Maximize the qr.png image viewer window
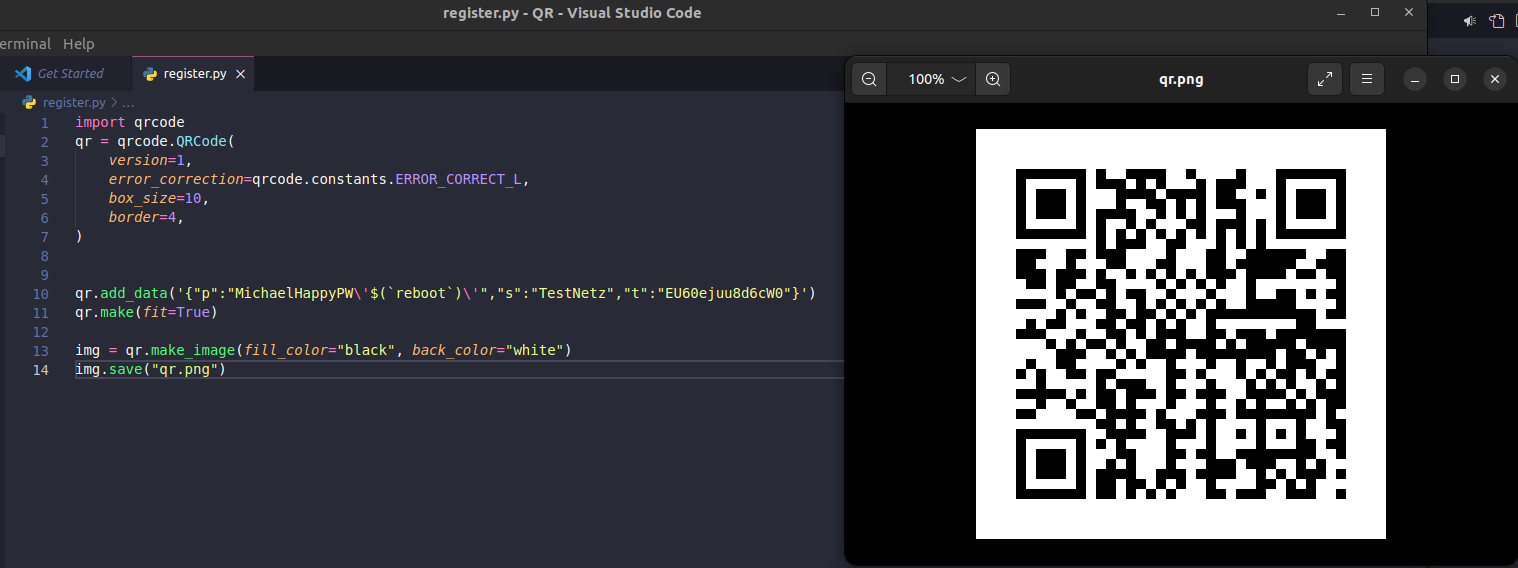This screenshot has width=1518, height=568. pyautogui.click(x=1455, y=79)
